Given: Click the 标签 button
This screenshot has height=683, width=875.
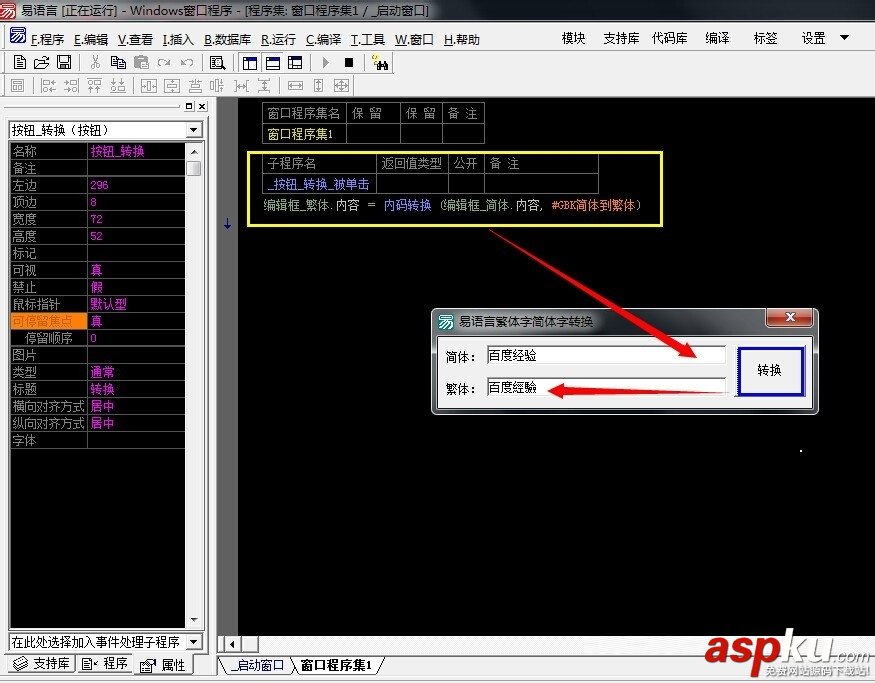Looking at the screenshot, I should tap(765, 38).
